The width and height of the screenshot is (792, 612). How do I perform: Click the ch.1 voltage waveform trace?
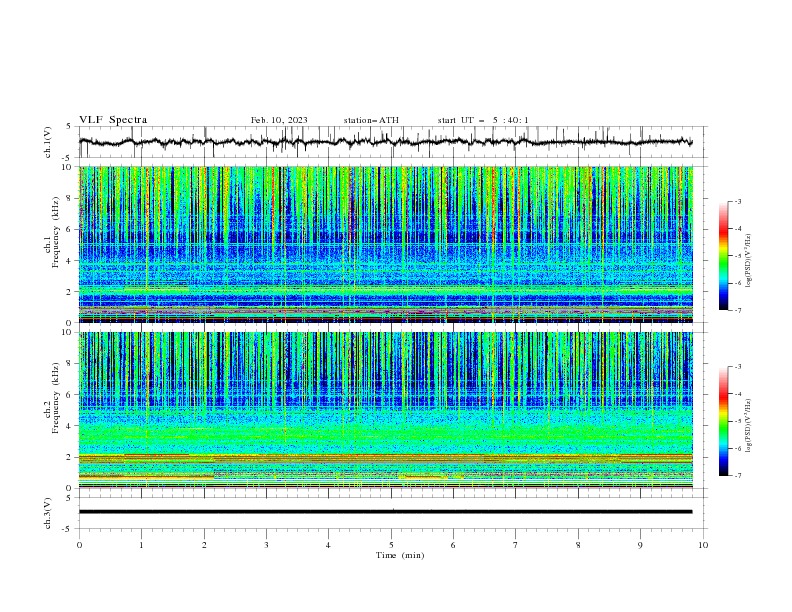386,142
